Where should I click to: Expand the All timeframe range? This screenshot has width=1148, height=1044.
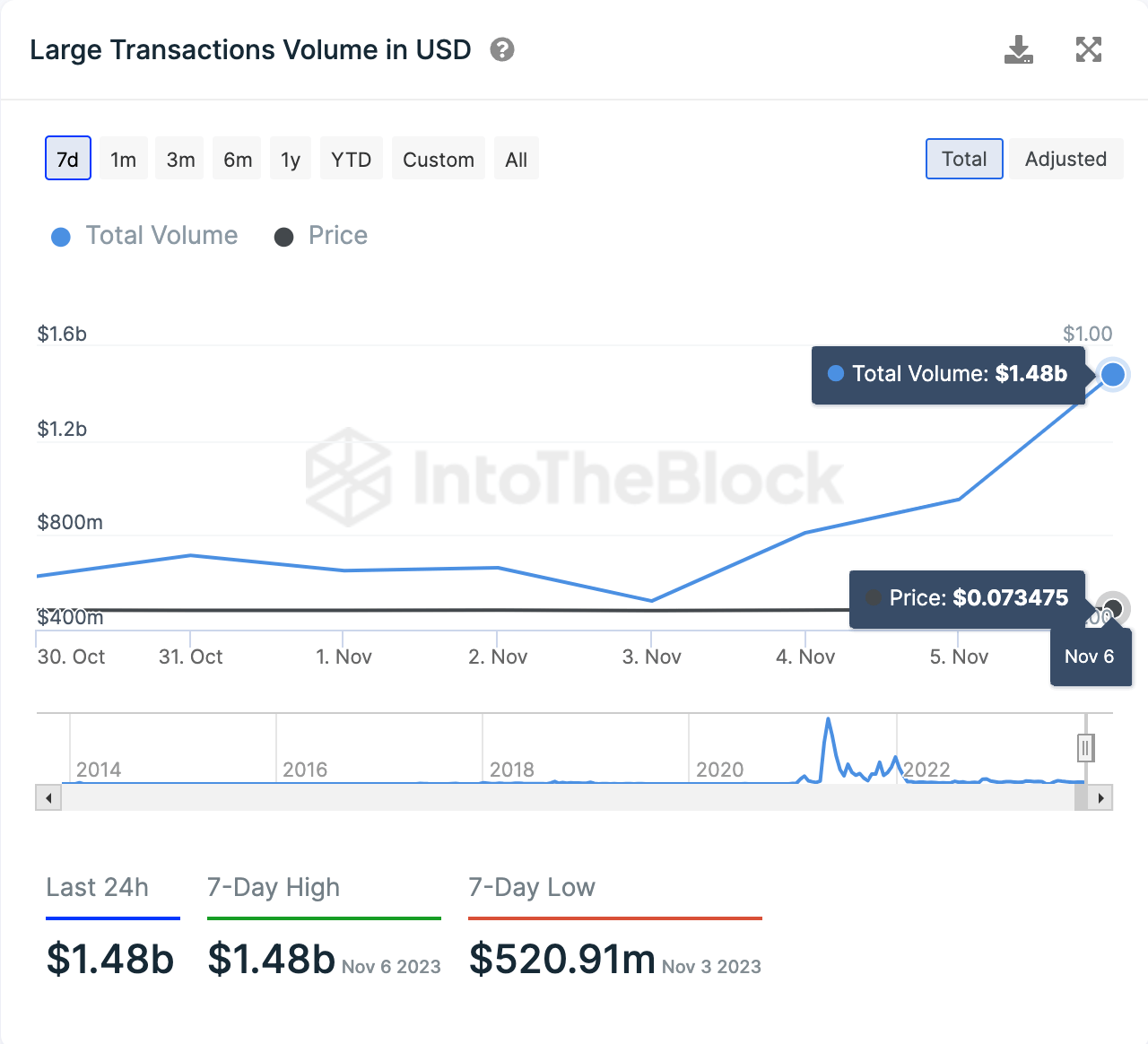516,159
